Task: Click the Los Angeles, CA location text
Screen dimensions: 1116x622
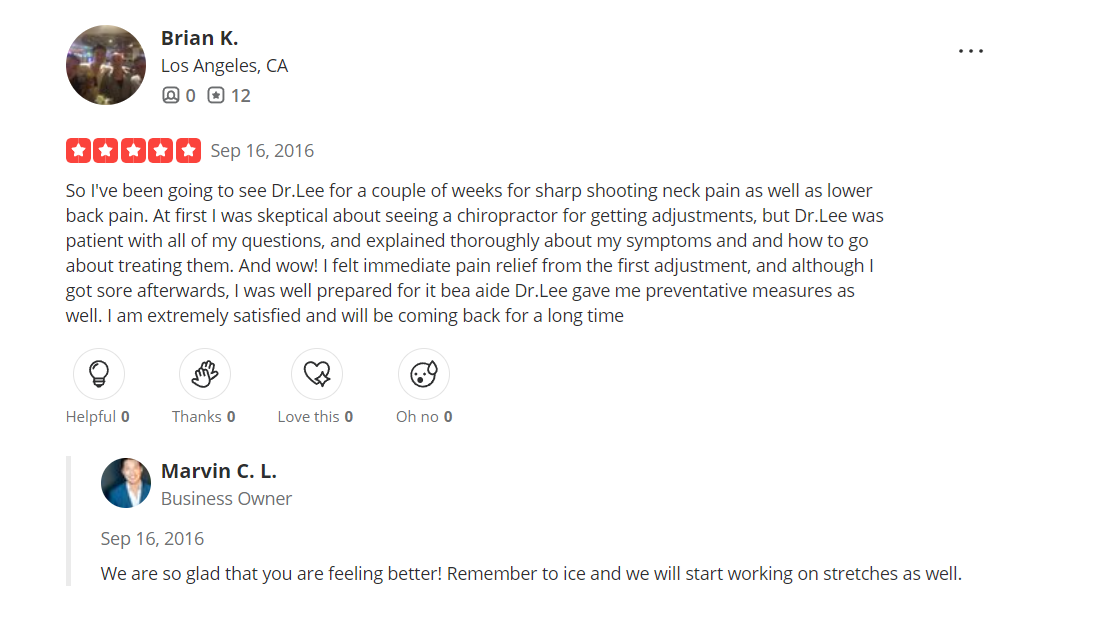Action: click(224, 66)
